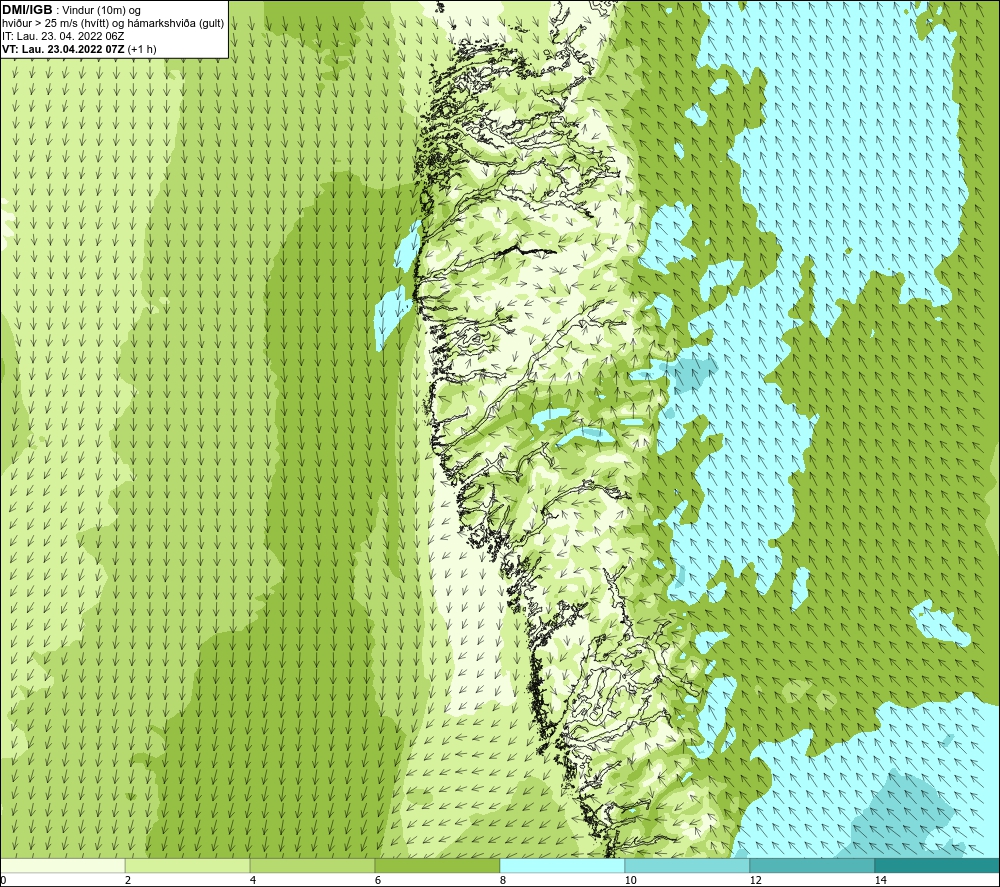Image resolution: width=1000 pixels, height=887 pixels.
Task: Click the darkest teal segment above 14 m/s
Action: coord(938,865)
